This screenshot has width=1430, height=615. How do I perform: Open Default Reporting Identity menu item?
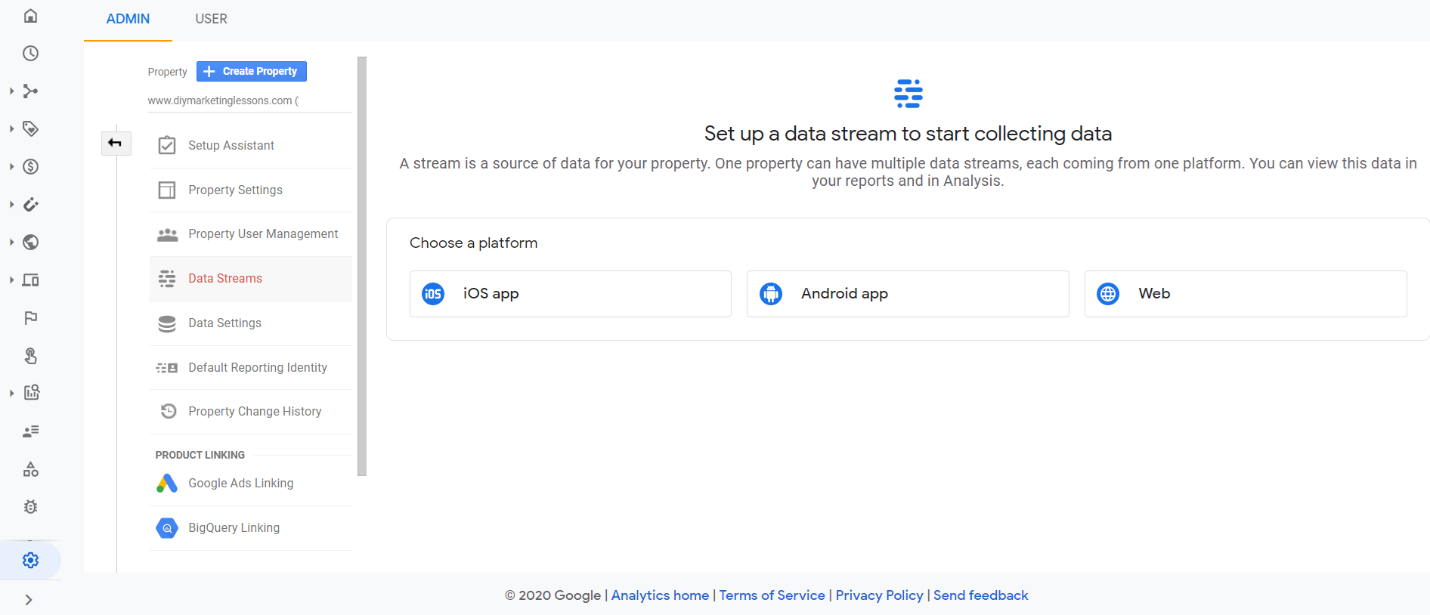point(250,367)
